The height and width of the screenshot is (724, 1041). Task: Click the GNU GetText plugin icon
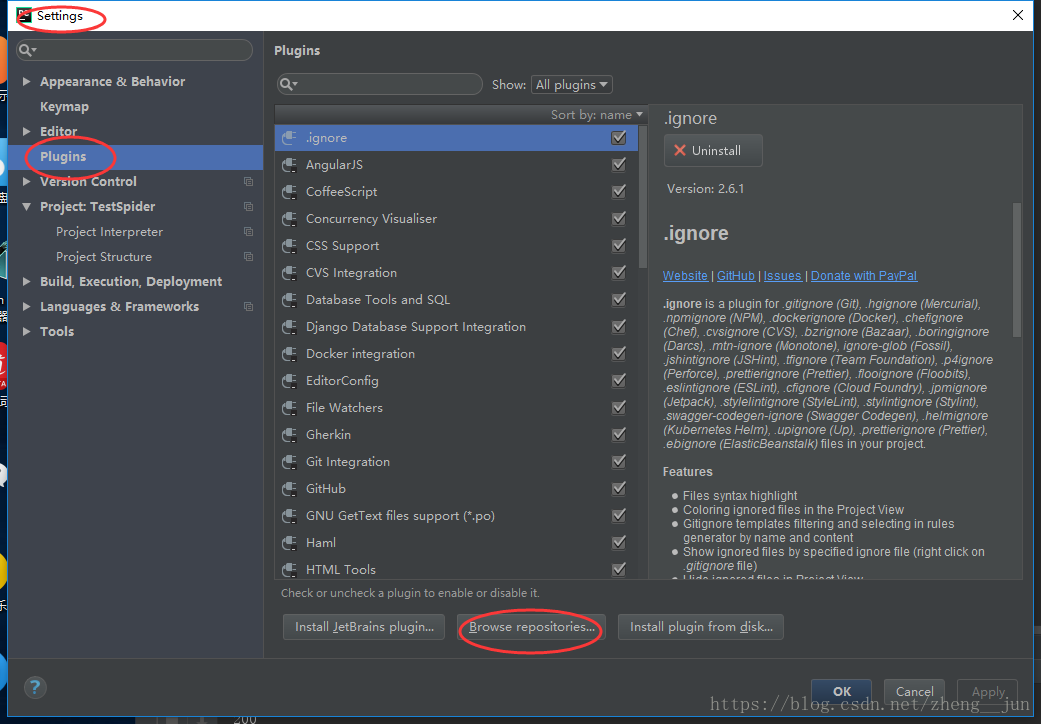click(289, 516)
